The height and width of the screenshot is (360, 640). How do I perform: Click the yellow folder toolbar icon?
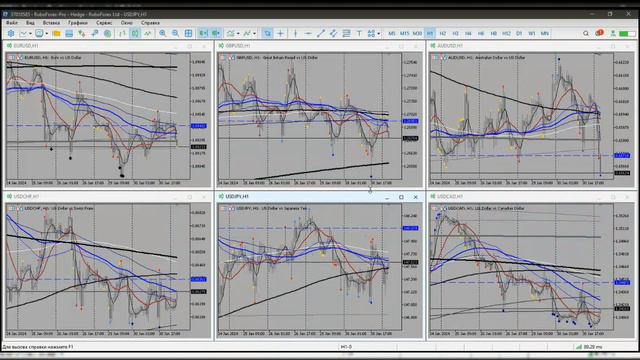tap(56, 33)
